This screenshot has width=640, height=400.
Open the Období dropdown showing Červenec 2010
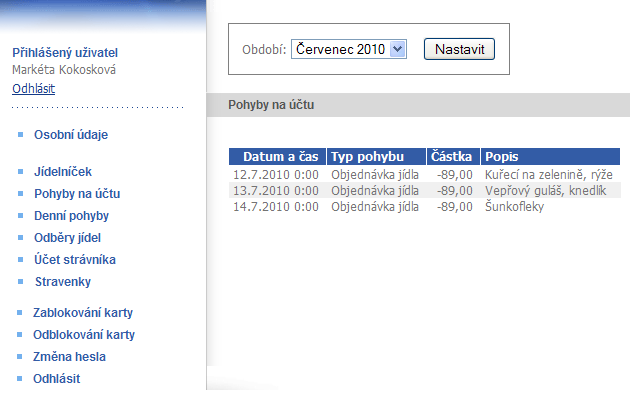349,49
